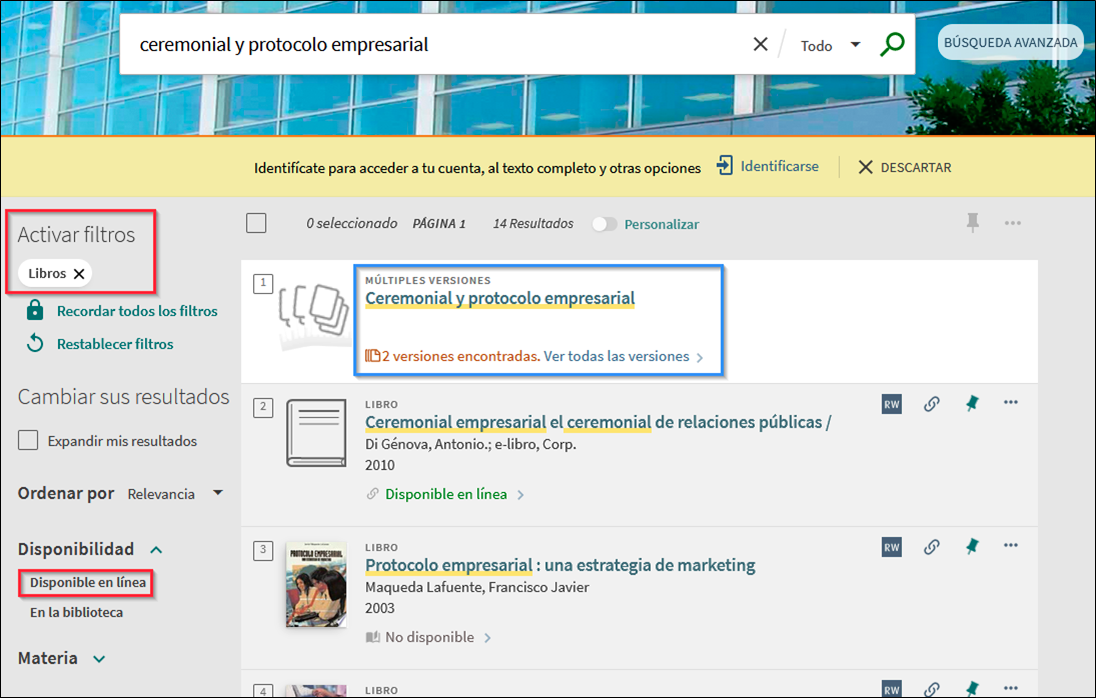The height and width of the screenshot is (698, 1096).
Task: Open more actions ellipsis for result 3
Action: click(x=1010, y=546)
